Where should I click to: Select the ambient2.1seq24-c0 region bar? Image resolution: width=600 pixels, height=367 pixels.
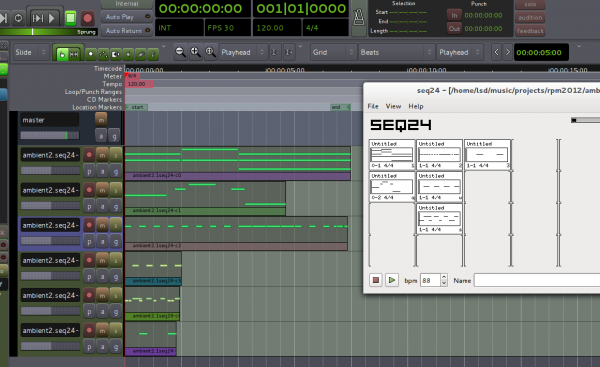(x=238, y=176)
